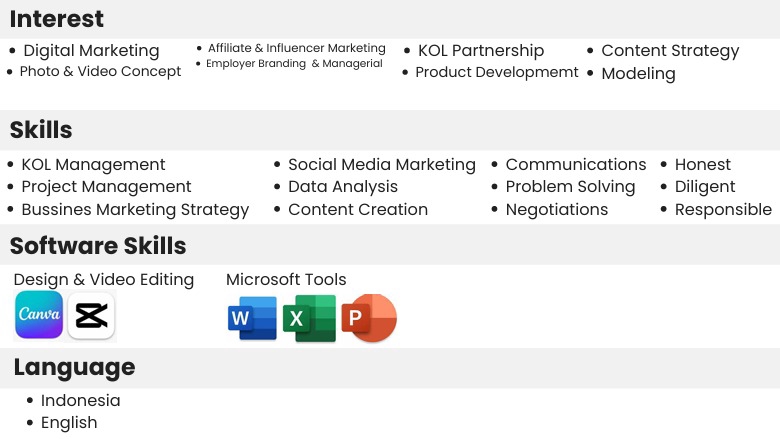Click the Skills section heading
The height and width of the screenshot is (439, 780).
(41, 130)
